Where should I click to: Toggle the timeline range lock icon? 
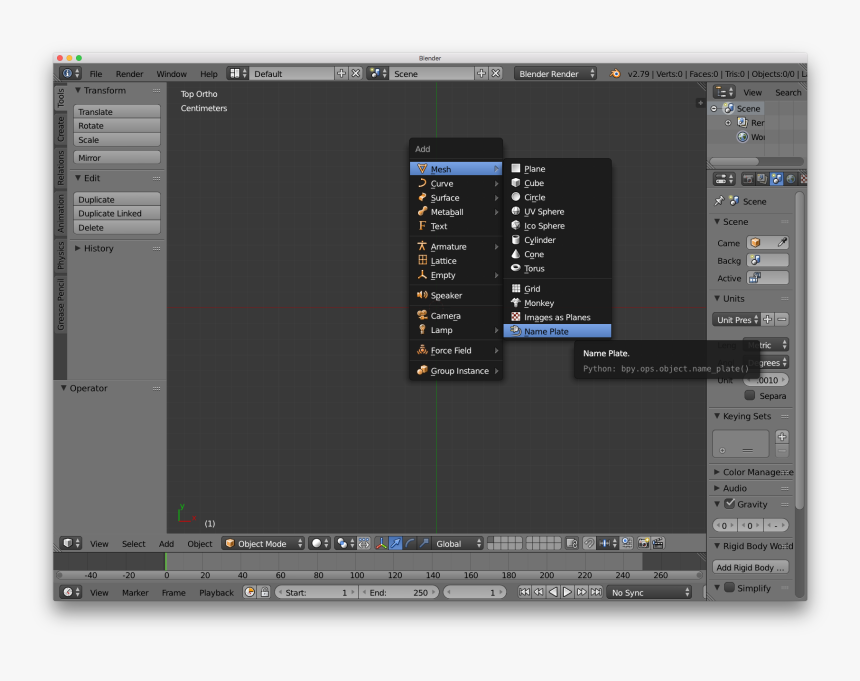point(264,592)
